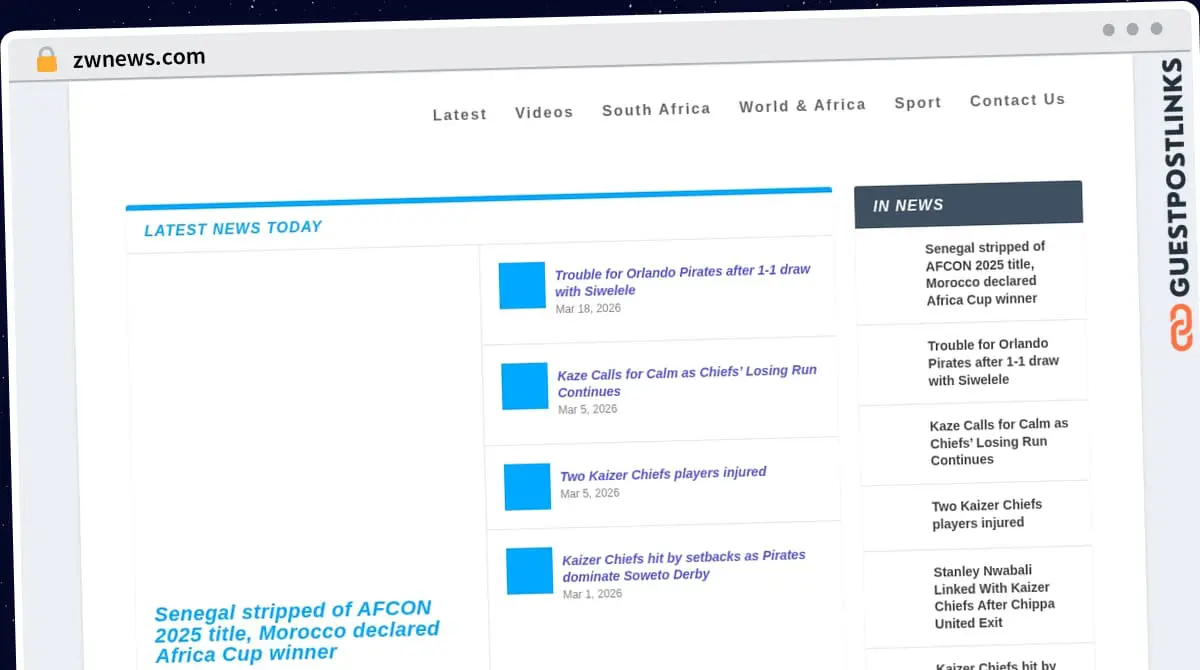The height and width of the screenshot is (670, 1200).
Task: Open the Latest menu item
Action: coord(460,114)
